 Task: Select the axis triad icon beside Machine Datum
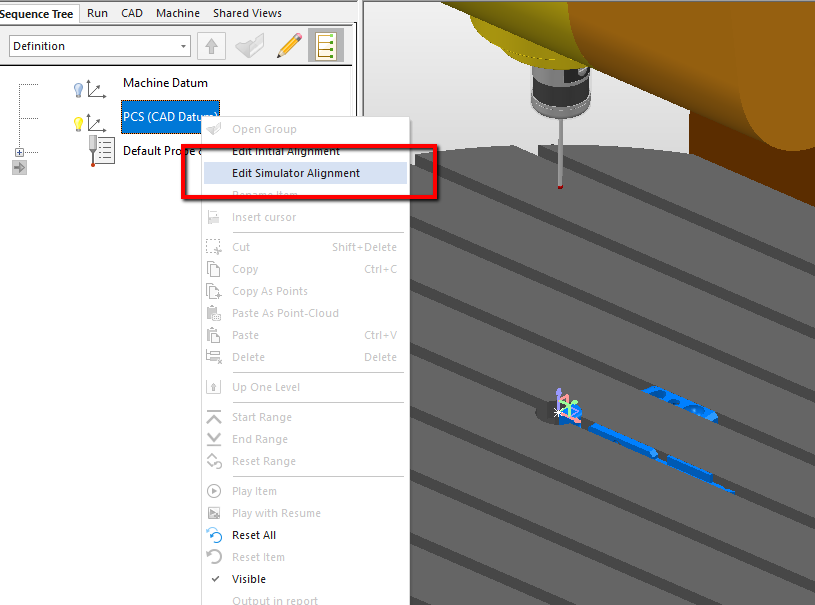coord(98,89)
